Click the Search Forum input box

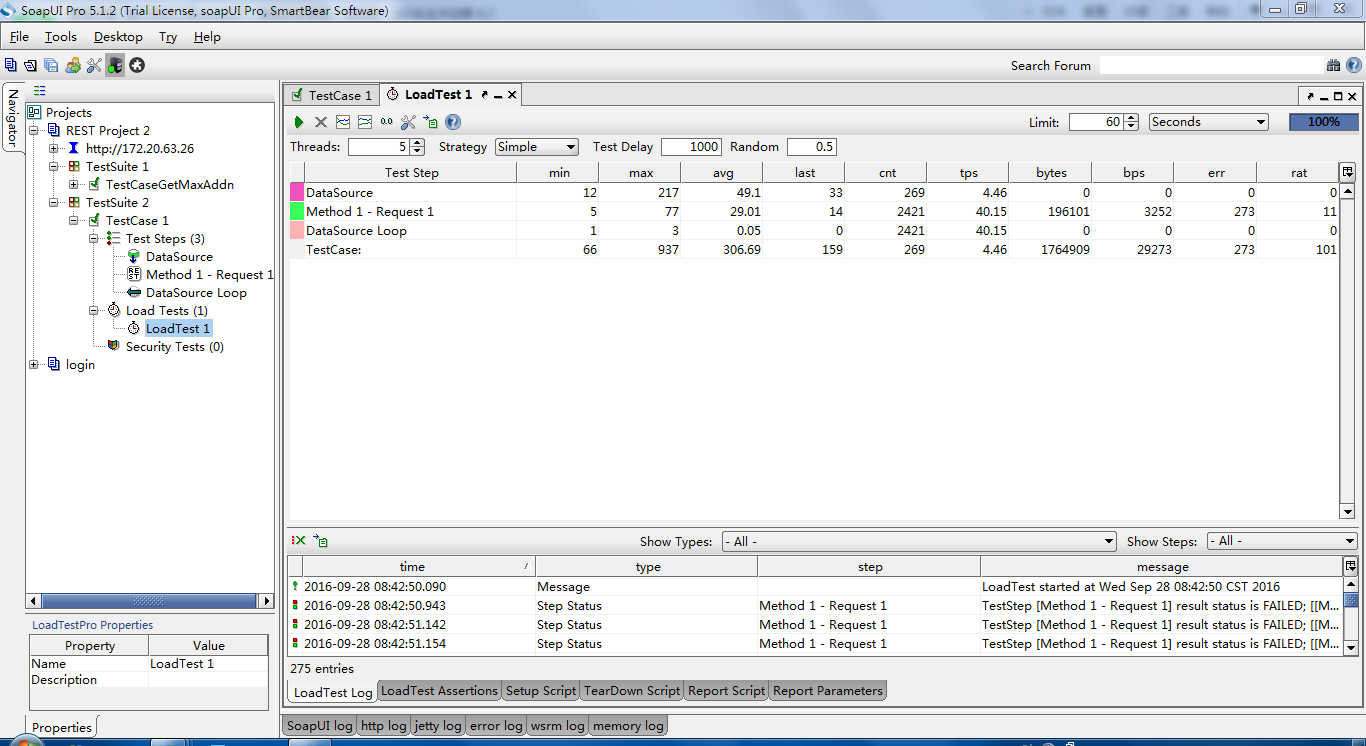pos(1211,65)
